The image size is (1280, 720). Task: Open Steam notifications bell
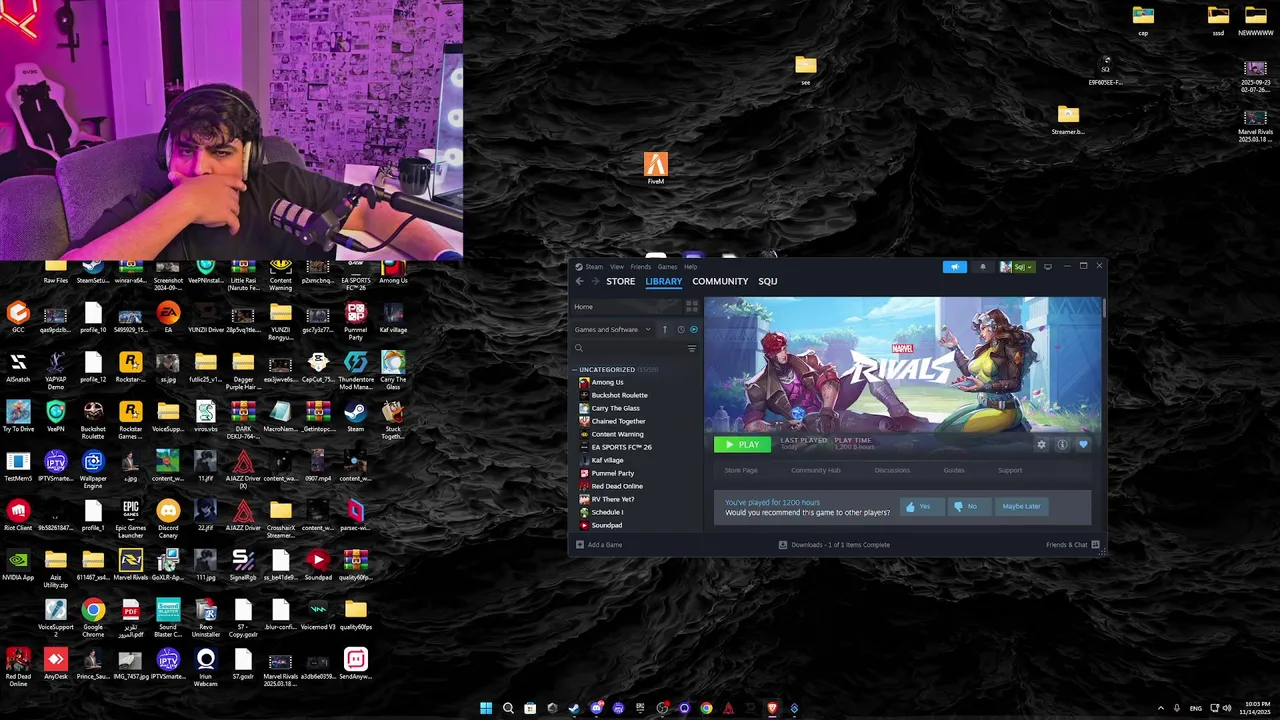pyautogui.click(x=982, y=267)
